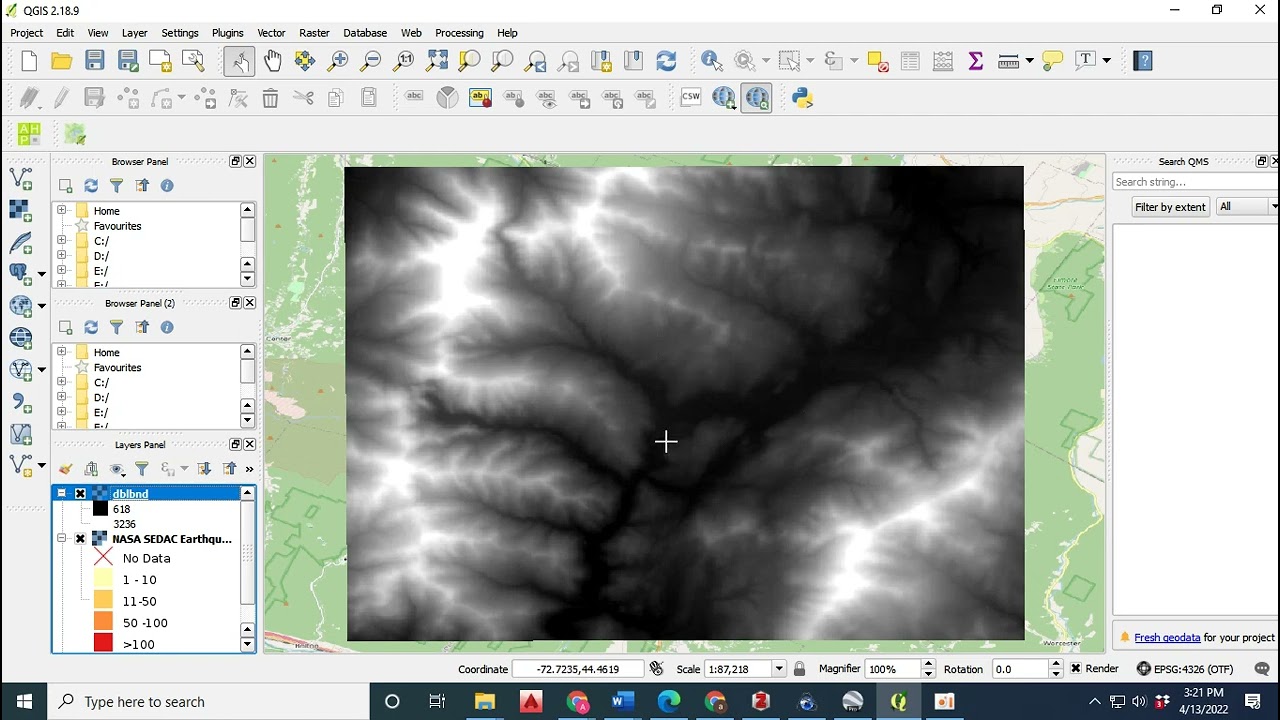Expand Home in first Browser Panel
Screen dimensions: 1280x720
tap(62, 211)
